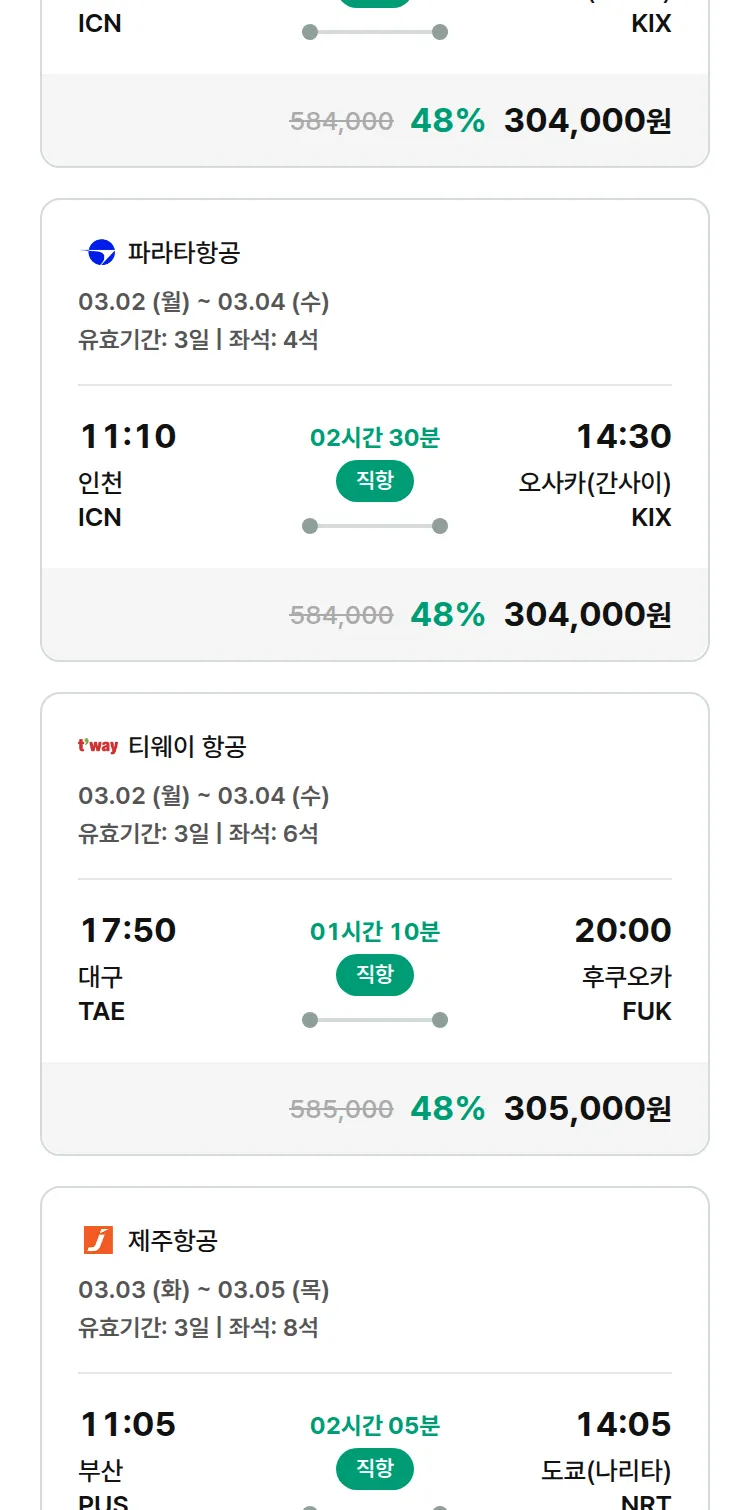
Task: Click 20:00 arrival time at 후쿠오카
Action: click(x=622, y=930)
